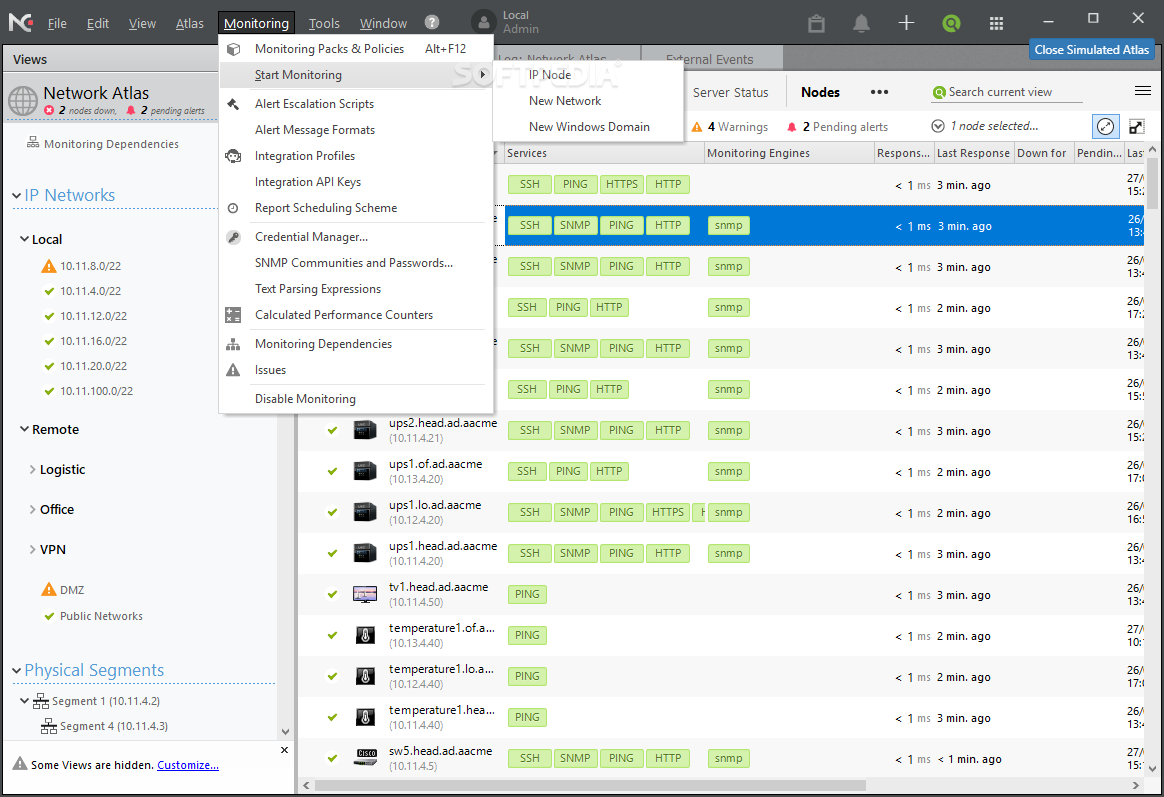Open the Tools menu

coord(324,23)
